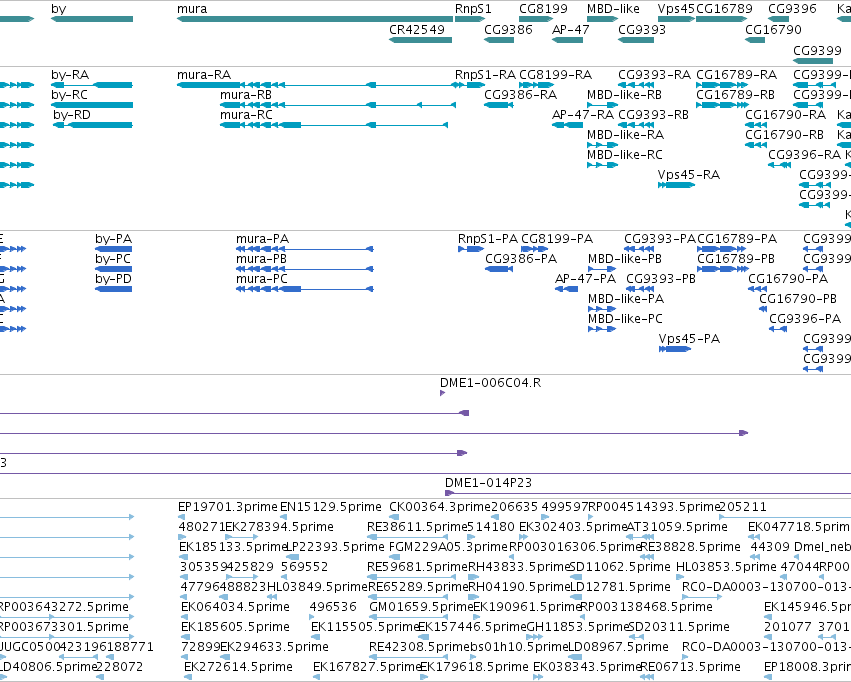Screen dimensions: 851x682
Task: Click the EP19701.3prime EST label
Action: [x=227, y=507]
